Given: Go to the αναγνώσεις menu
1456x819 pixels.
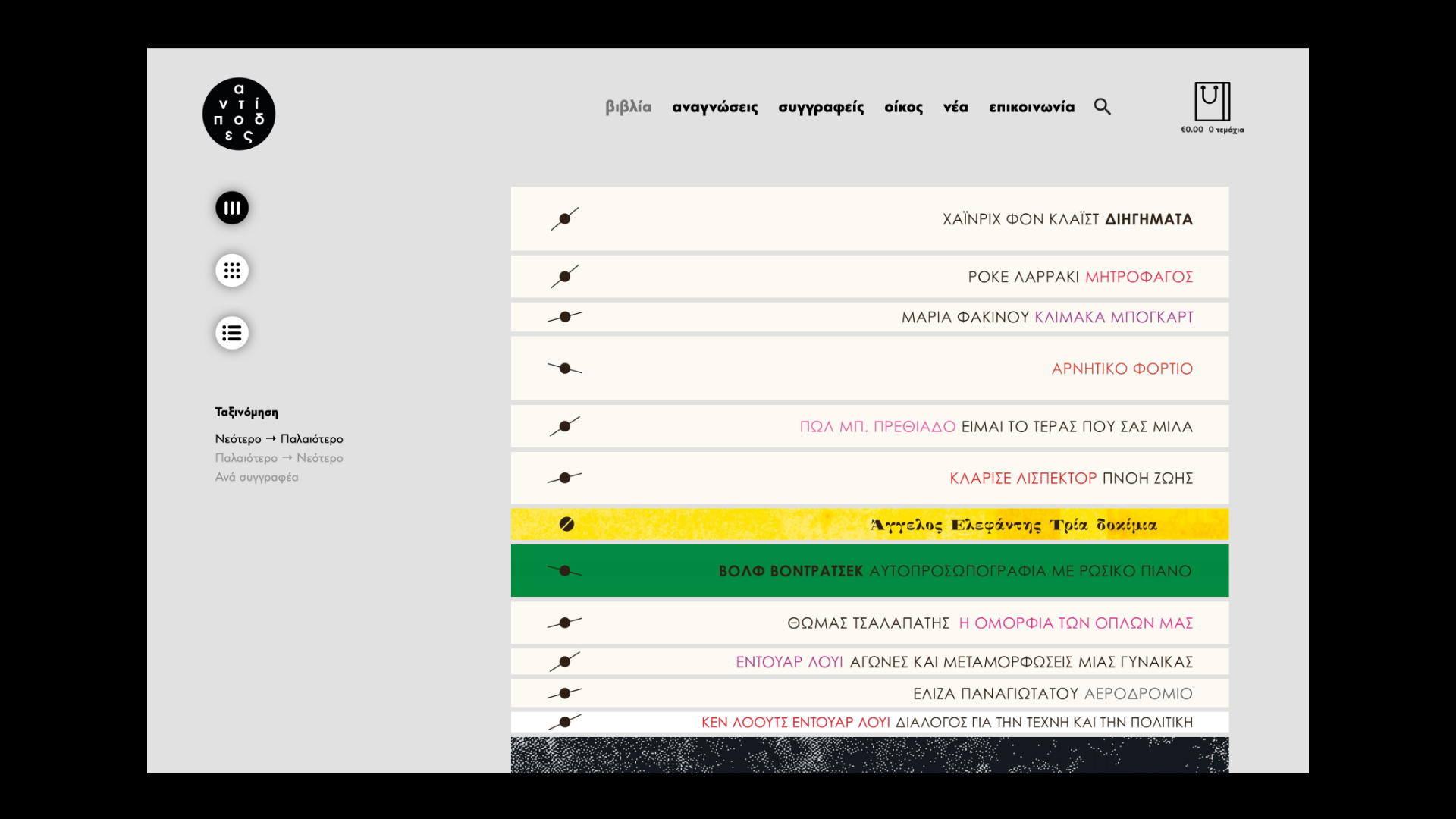Looking at the screenshot, I should tap(714, 108).
